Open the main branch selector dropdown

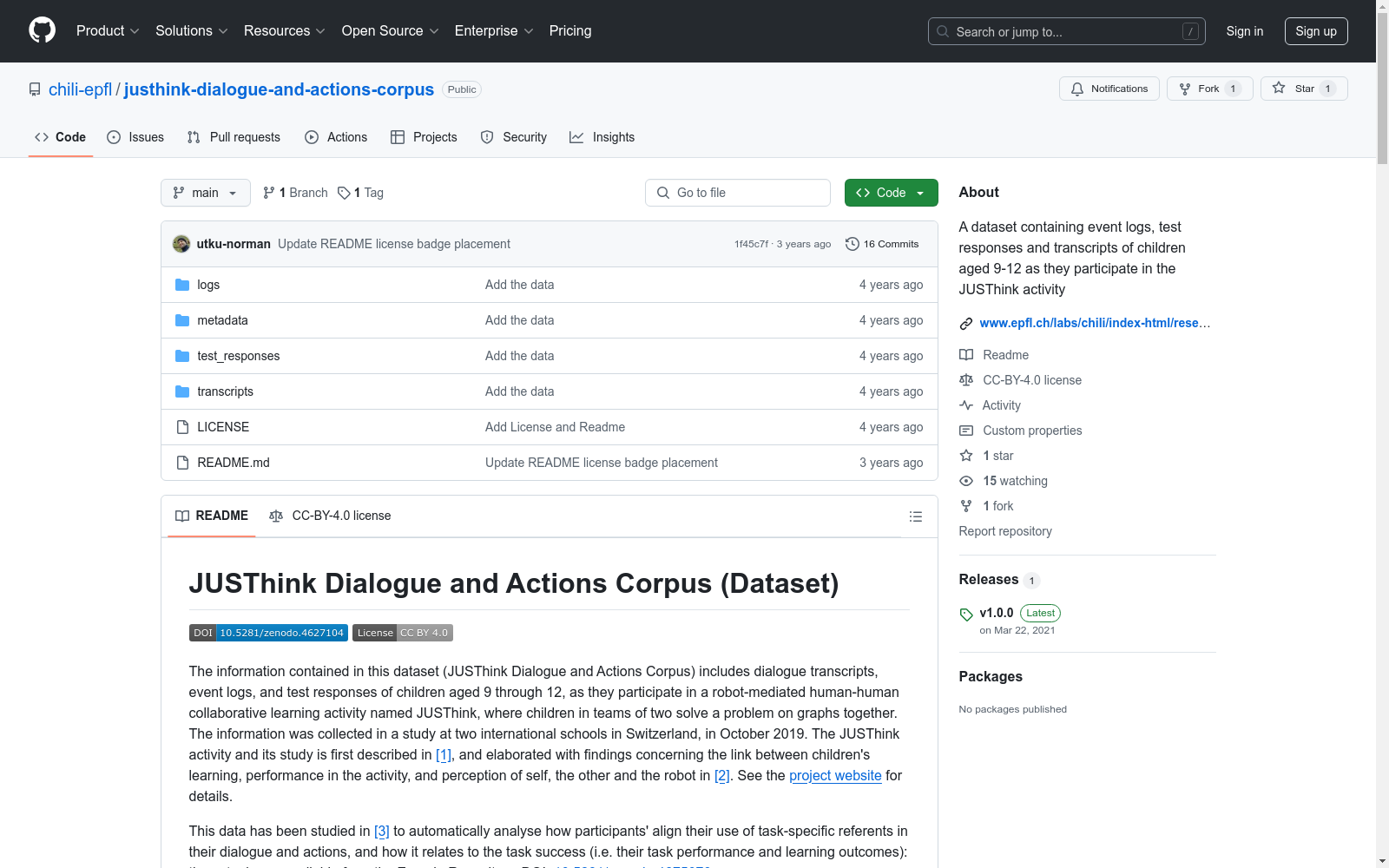pyautogui.click(x=206, y=193)
